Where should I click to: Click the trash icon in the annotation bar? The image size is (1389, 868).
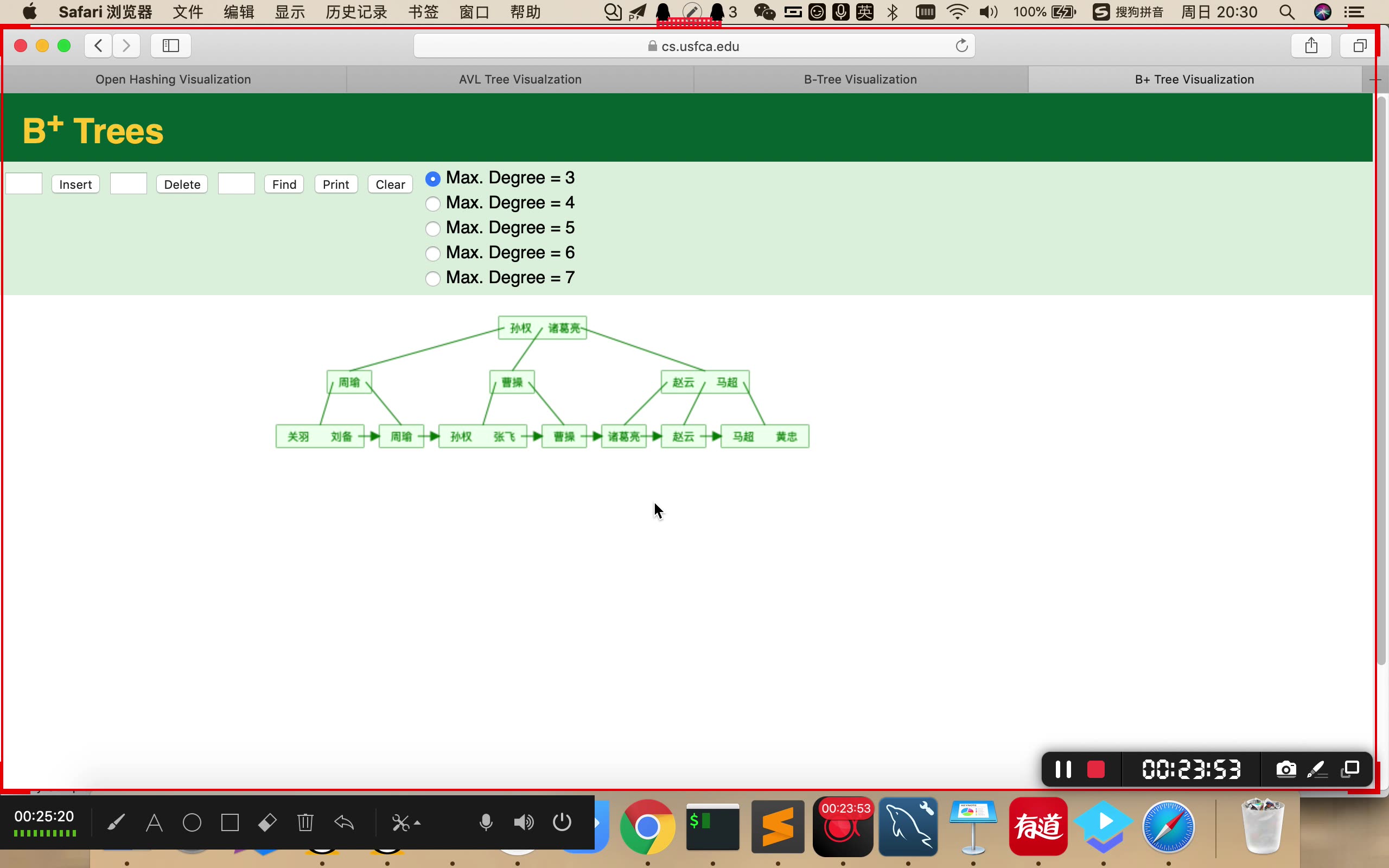305,822
